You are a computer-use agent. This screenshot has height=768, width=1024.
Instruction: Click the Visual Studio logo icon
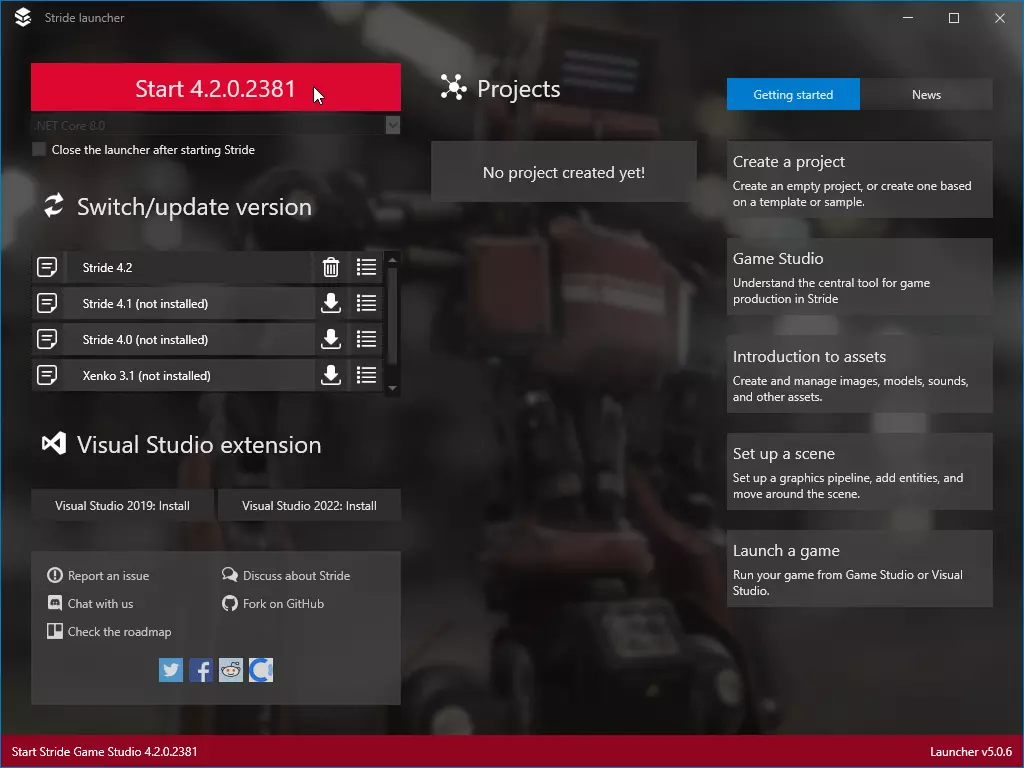(54, 444)
